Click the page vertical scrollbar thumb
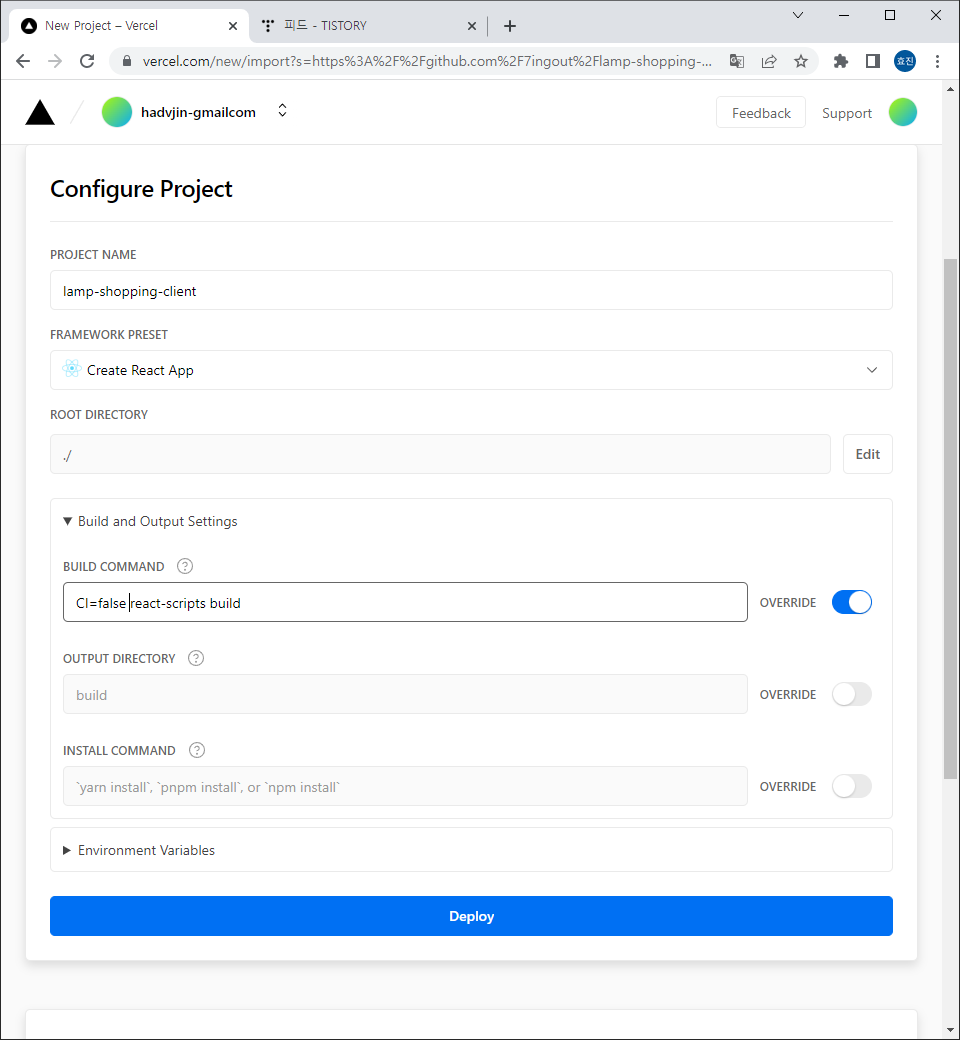 click(x=950, y=519)
